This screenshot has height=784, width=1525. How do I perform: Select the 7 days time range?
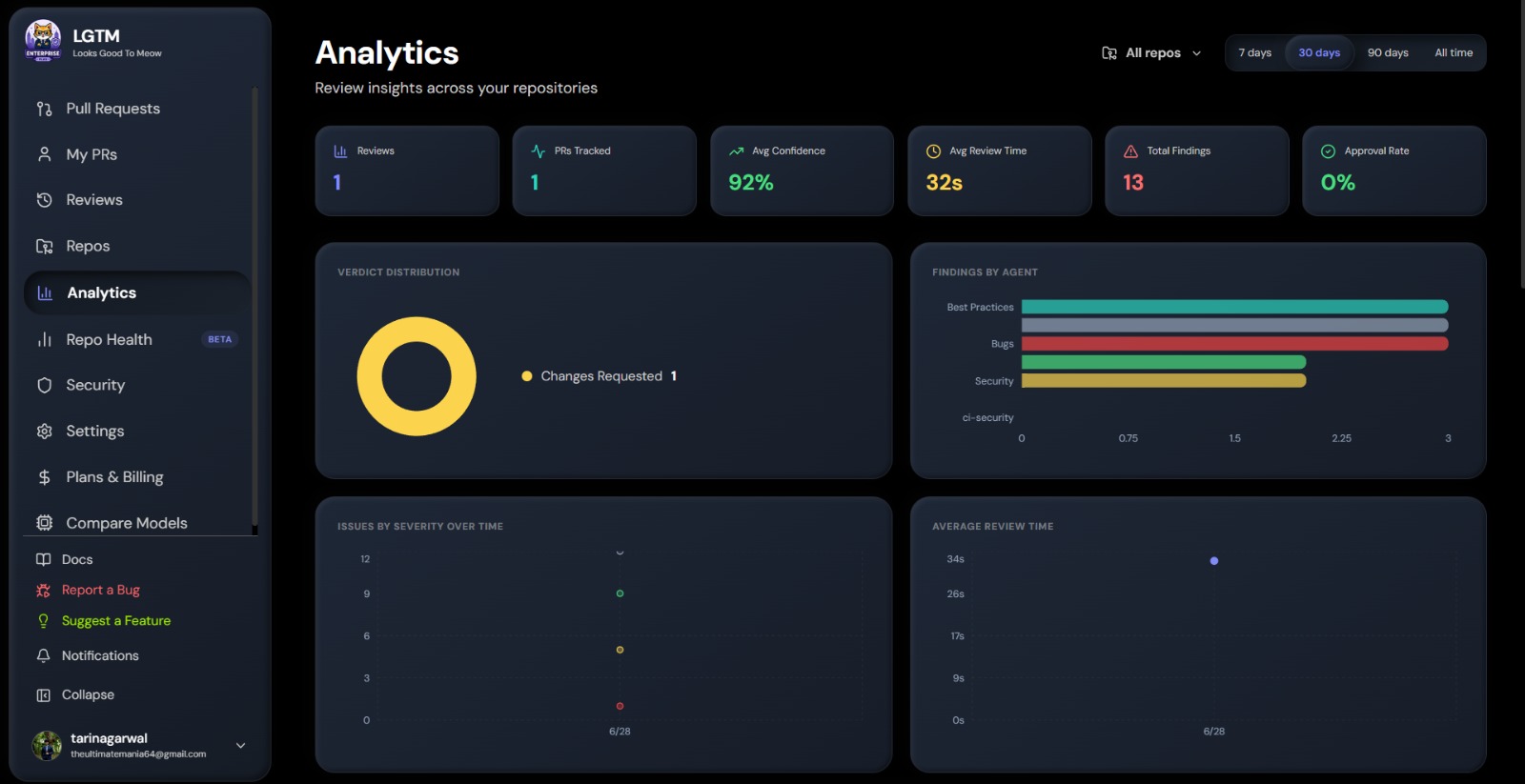(1254, 53)
